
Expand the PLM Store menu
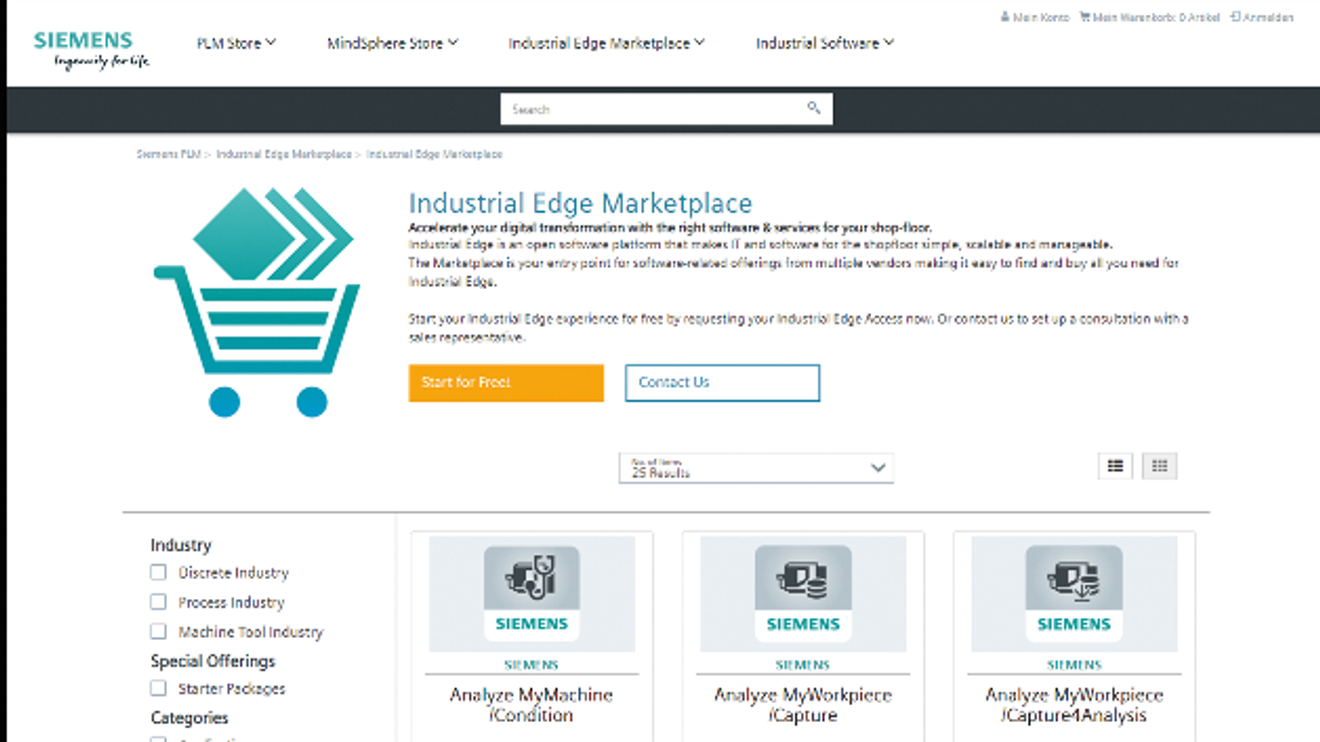(237, 43)
